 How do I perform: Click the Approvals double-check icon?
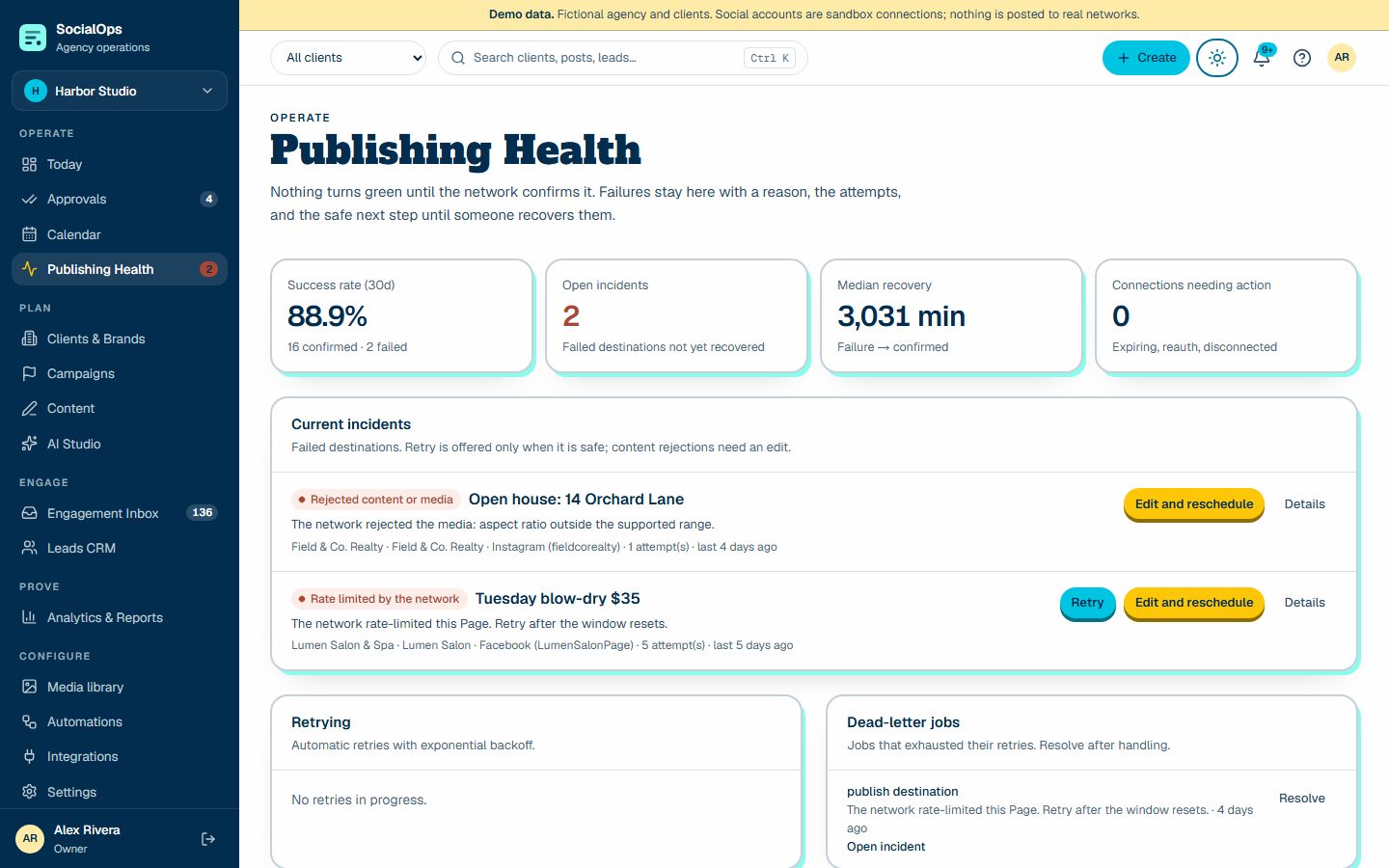tap(30, 200)
